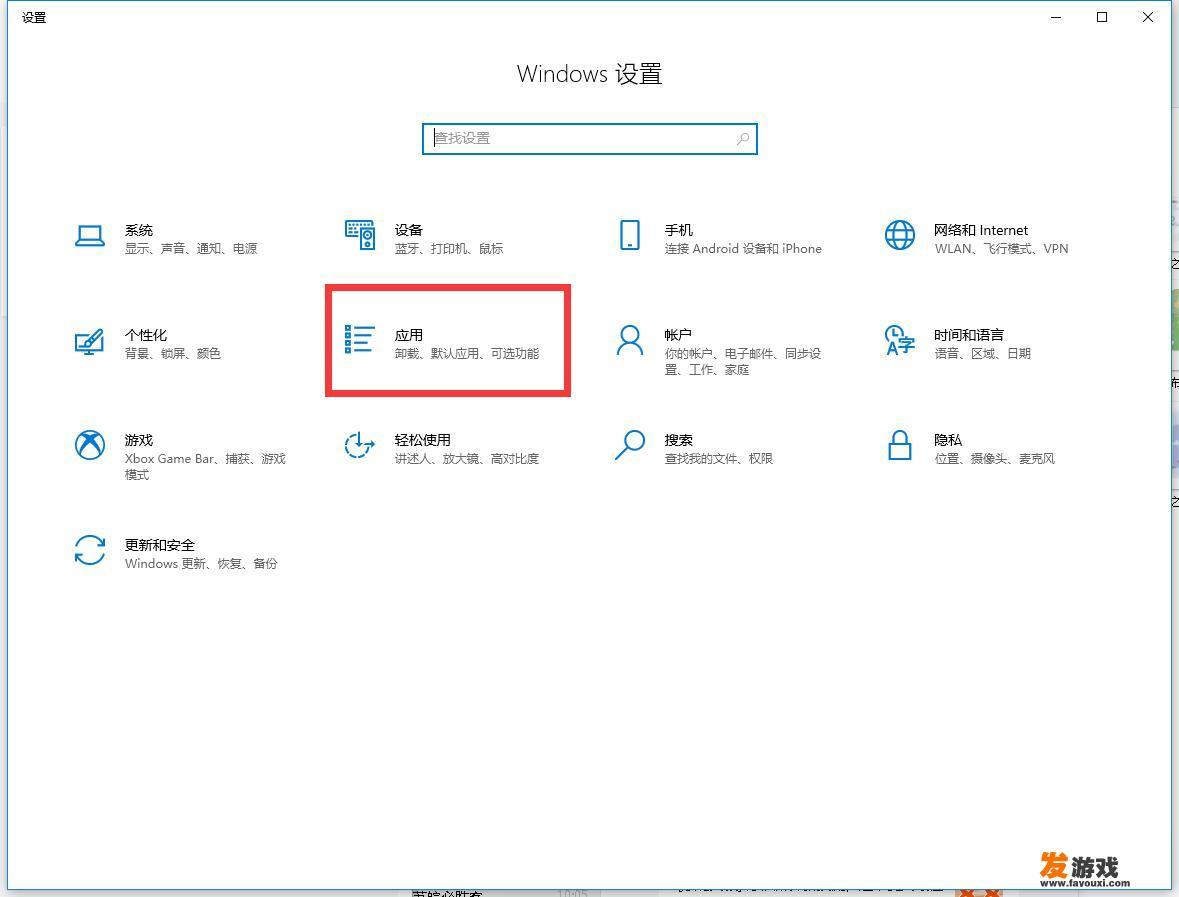Image resolution: width=1179 pixels, height=897 pixels.
Task: Click the laptop icon for 系统
Action: (89, 235)
